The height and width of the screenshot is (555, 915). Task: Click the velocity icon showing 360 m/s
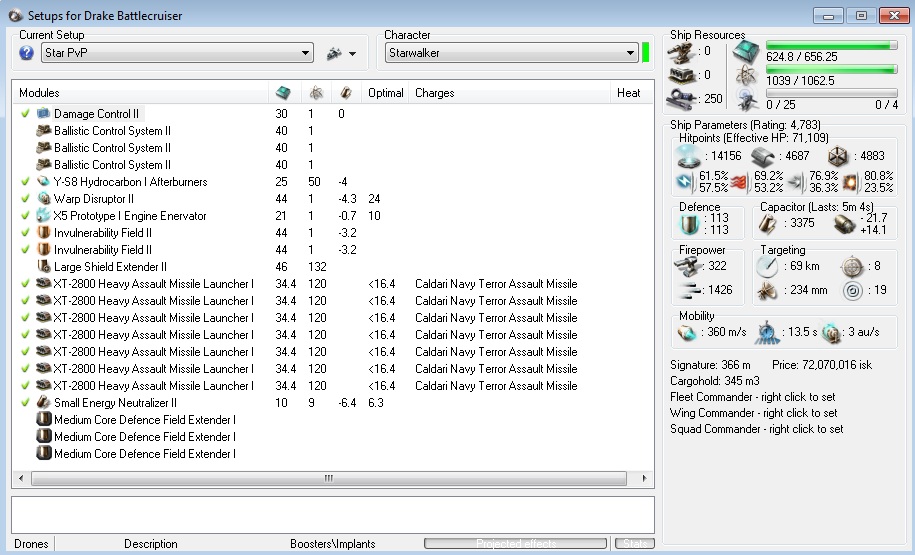(x=687, y=333)
